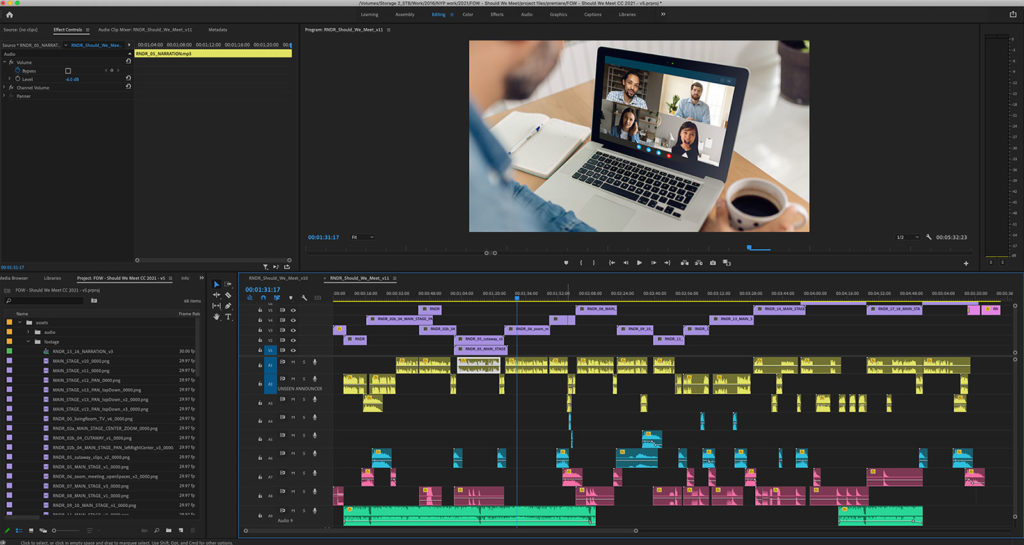Add a marker in the timeline header
This screenshot has height=545, width=1024.
point(291,298)
